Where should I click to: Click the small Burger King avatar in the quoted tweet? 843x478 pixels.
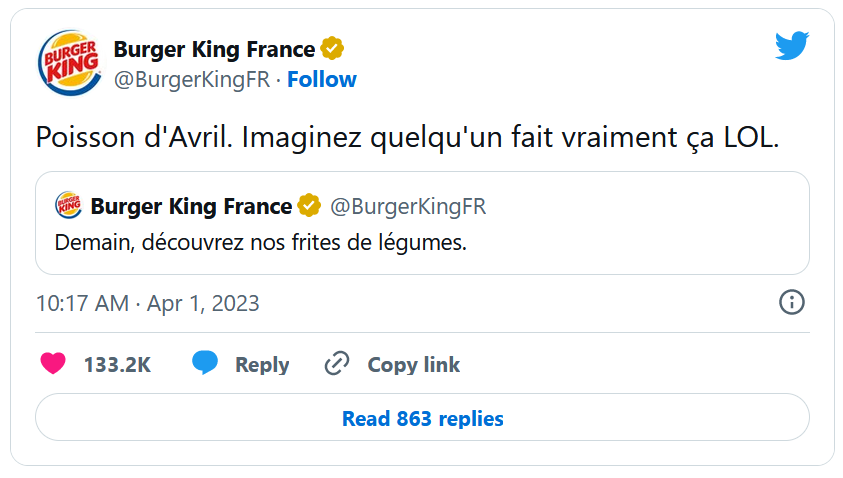pyautogui.click(x=68, y=206)
